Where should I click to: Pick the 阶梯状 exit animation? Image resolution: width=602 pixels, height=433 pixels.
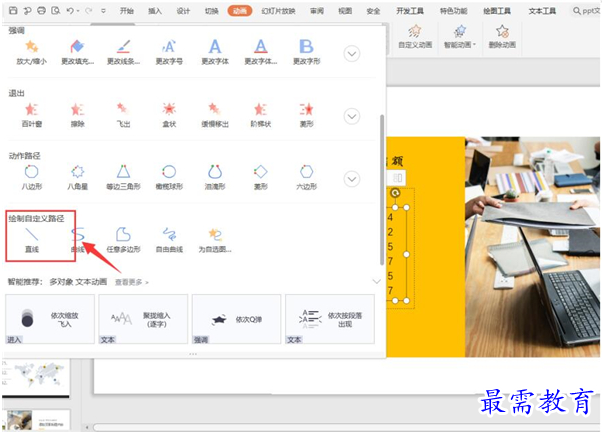pos(261,115)
